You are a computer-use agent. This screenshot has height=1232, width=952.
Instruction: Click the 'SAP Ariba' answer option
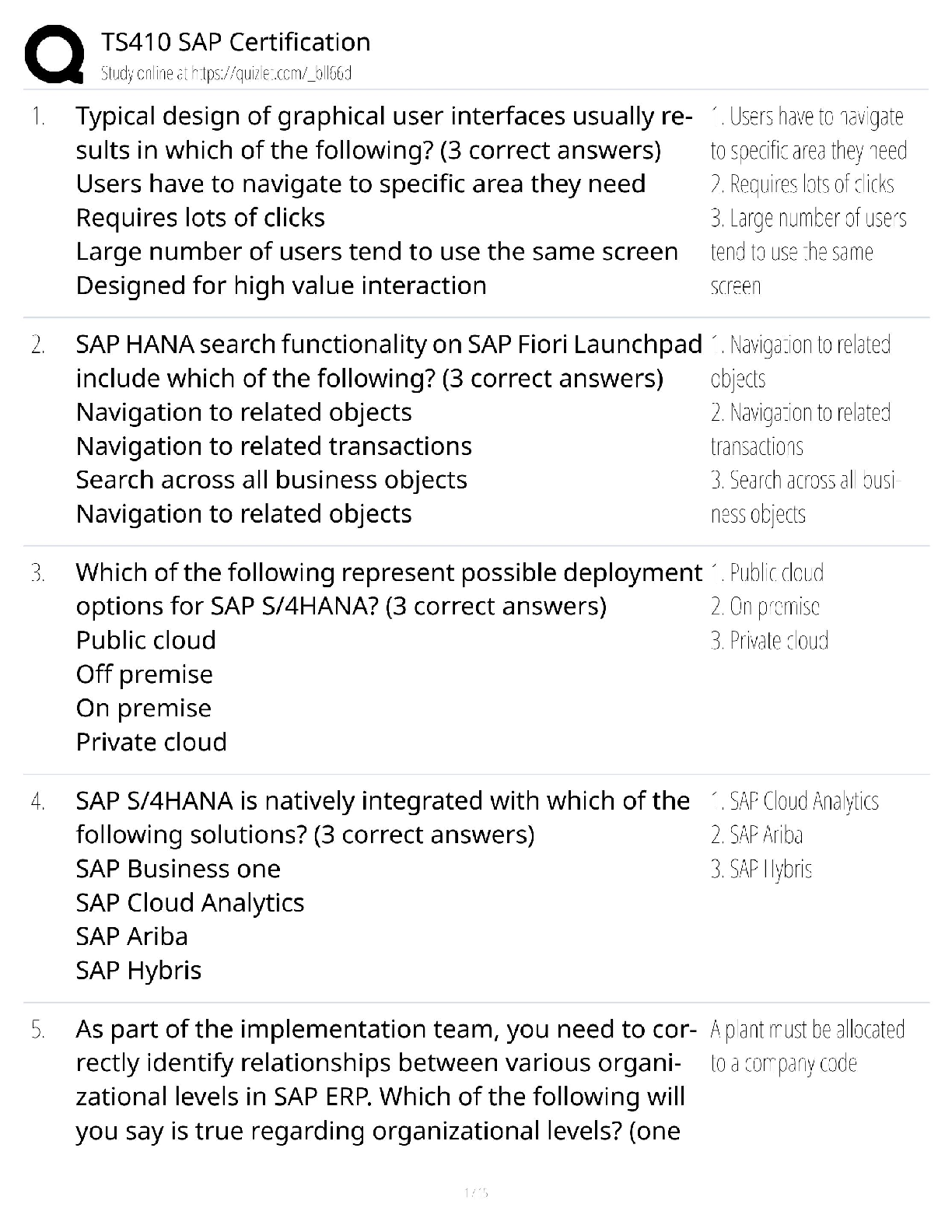pyautogui.click(x=131, y=936)
